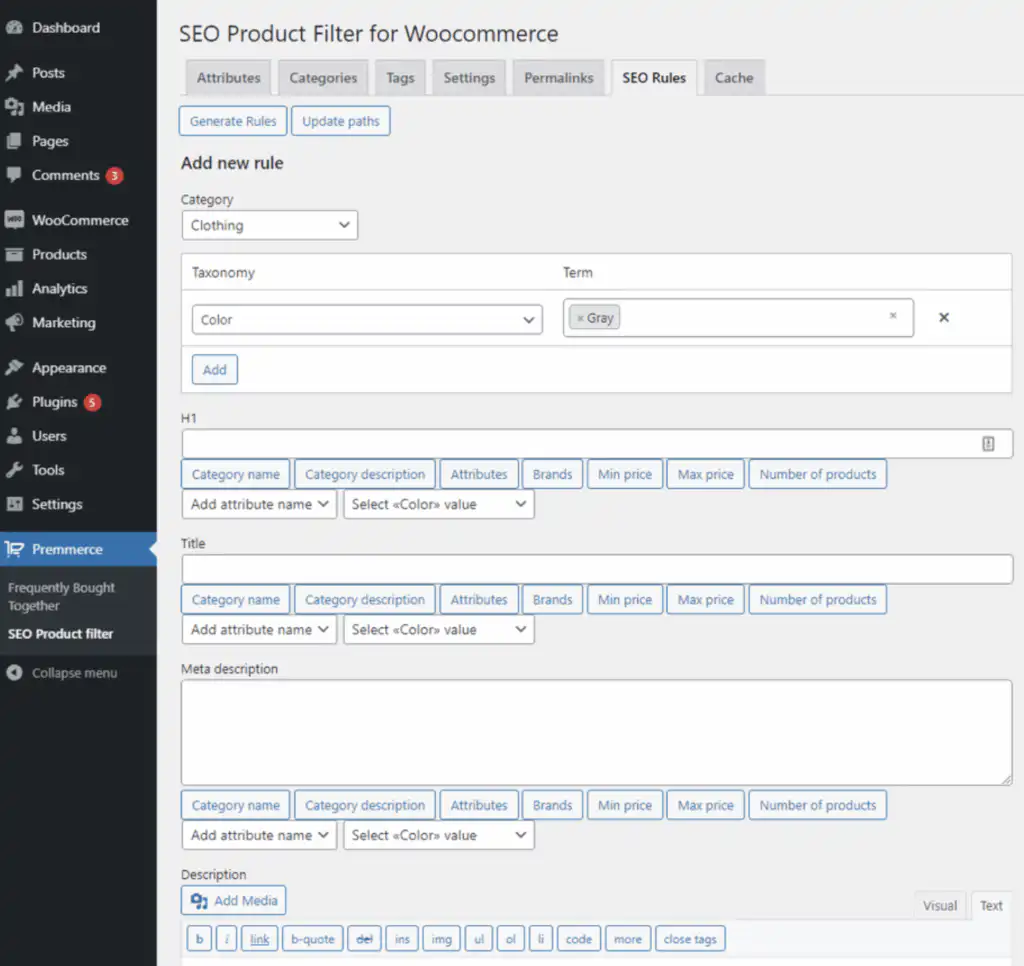Select the SEO Rules tab
The image size is (1024, 966).
[654, 78]
